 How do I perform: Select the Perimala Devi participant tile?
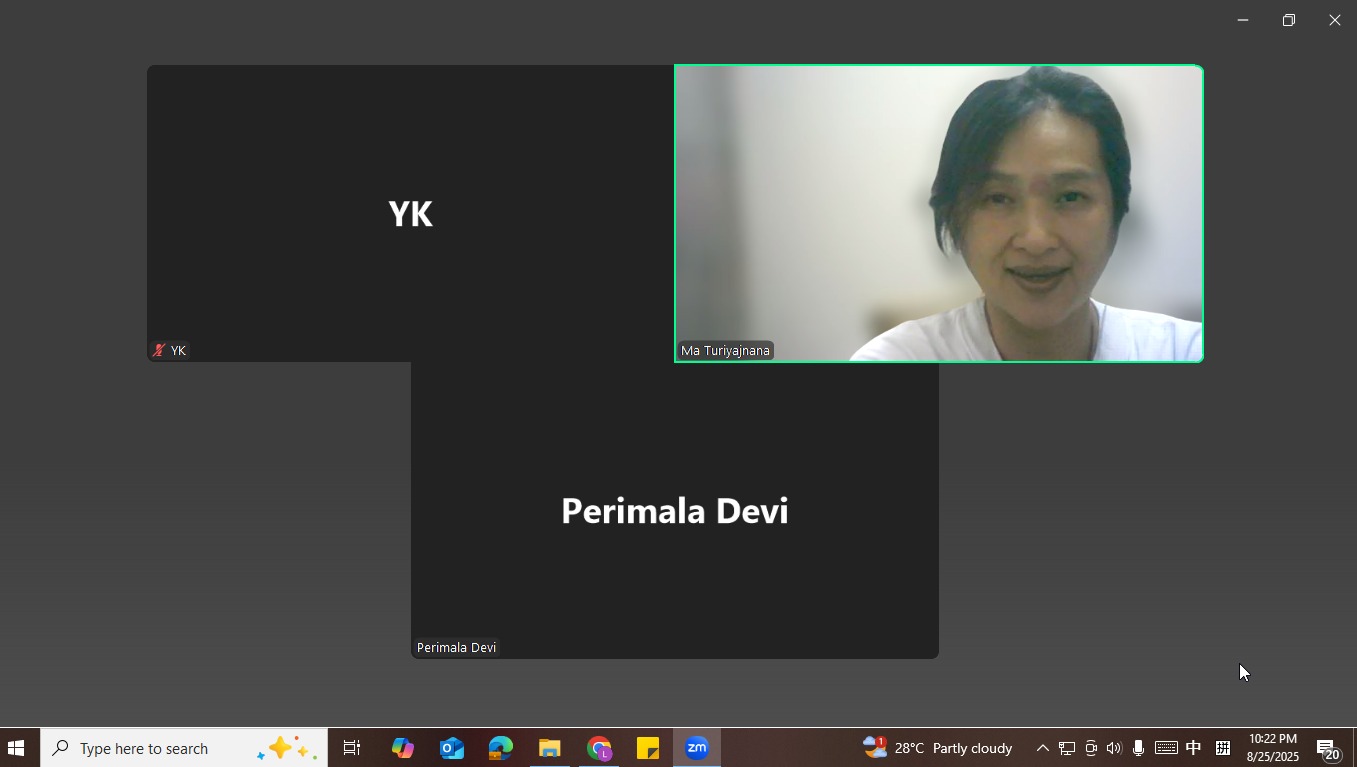coord(674,510)
